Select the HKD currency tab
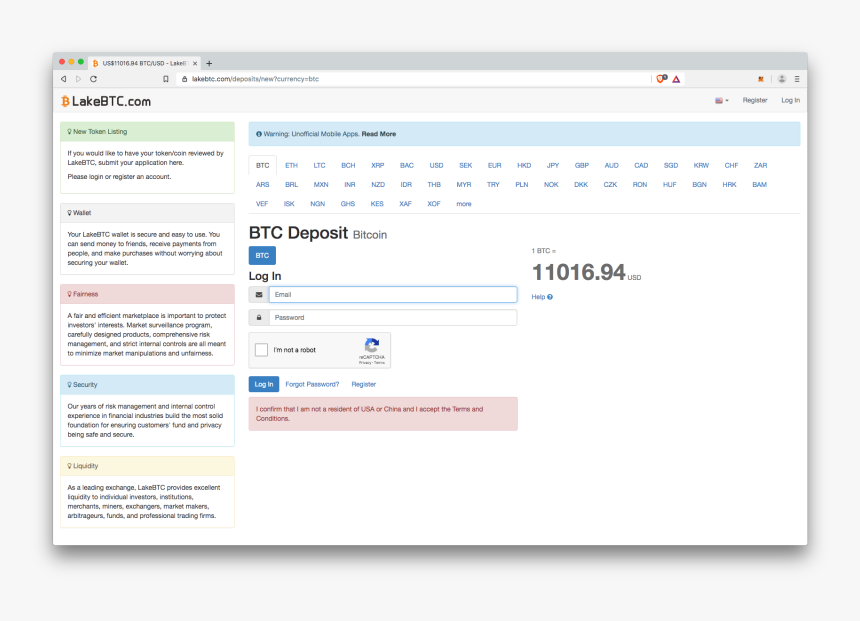The height and width of the screenshot is (621, 860). [x=524, y=166]
